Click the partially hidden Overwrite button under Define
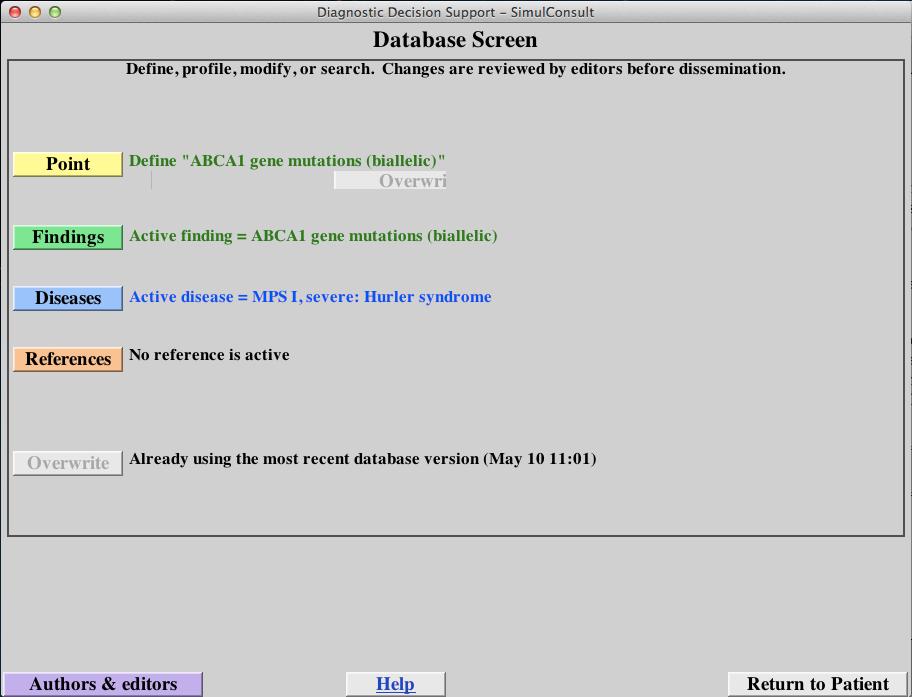Viewport: 912px width, 697px height. click(x=390, y=181)
